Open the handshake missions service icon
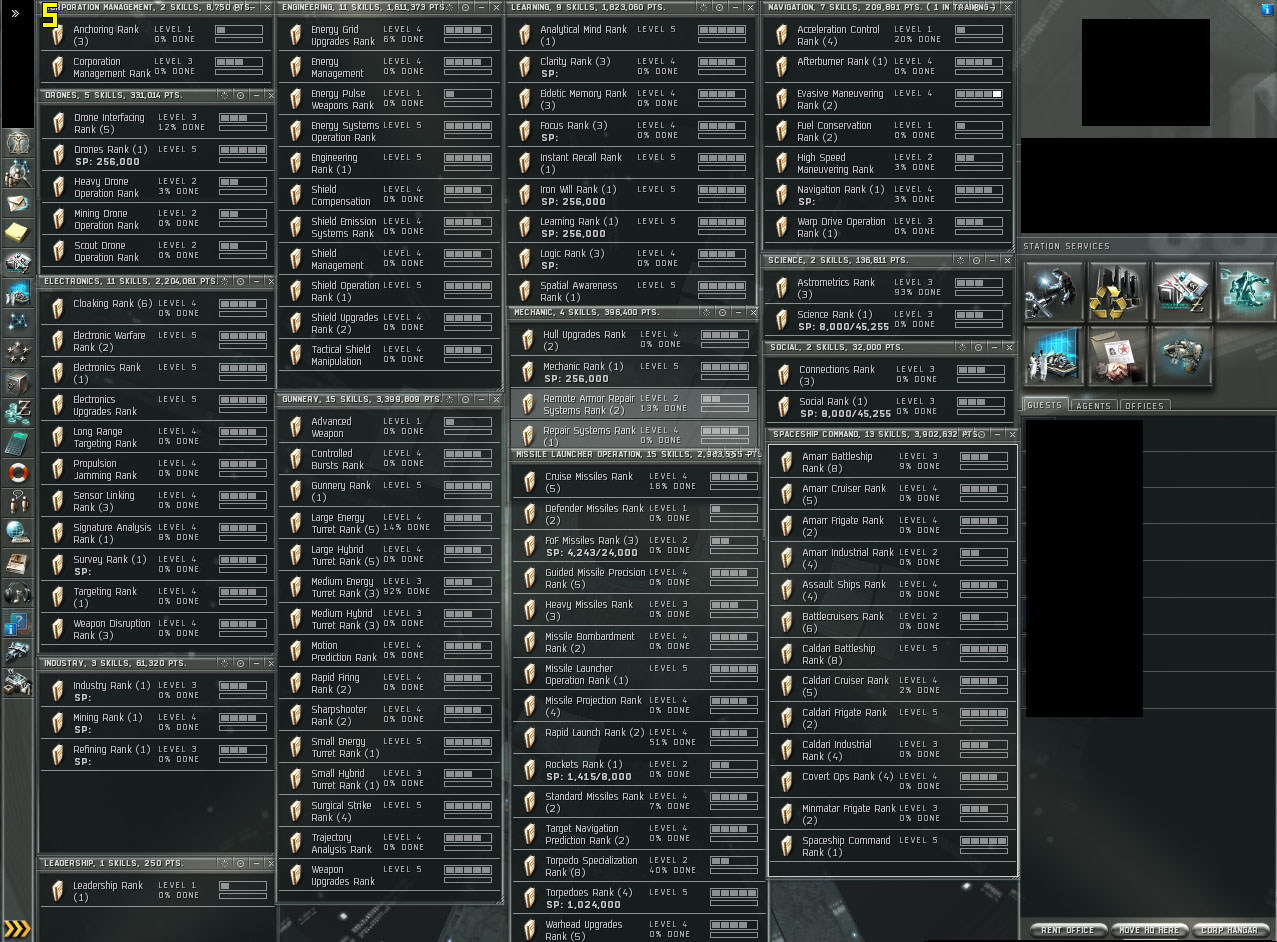The height and width of the screenshot is (942, 1277). [1117, 356]
